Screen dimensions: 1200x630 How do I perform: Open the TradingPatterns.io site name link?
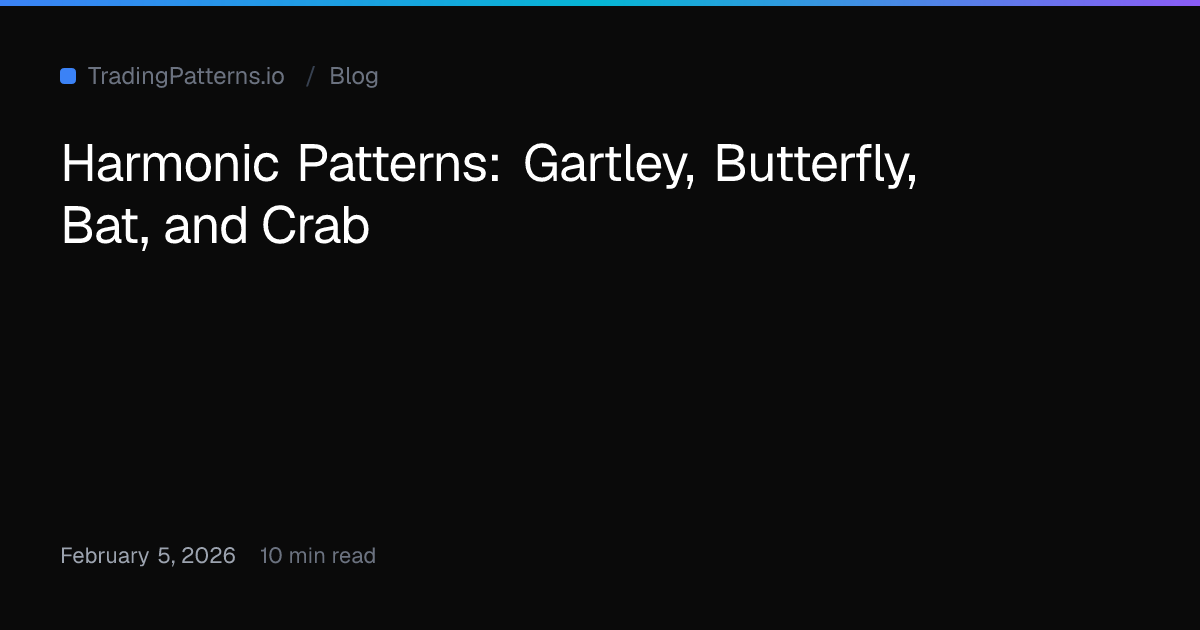tap(186, 76)
